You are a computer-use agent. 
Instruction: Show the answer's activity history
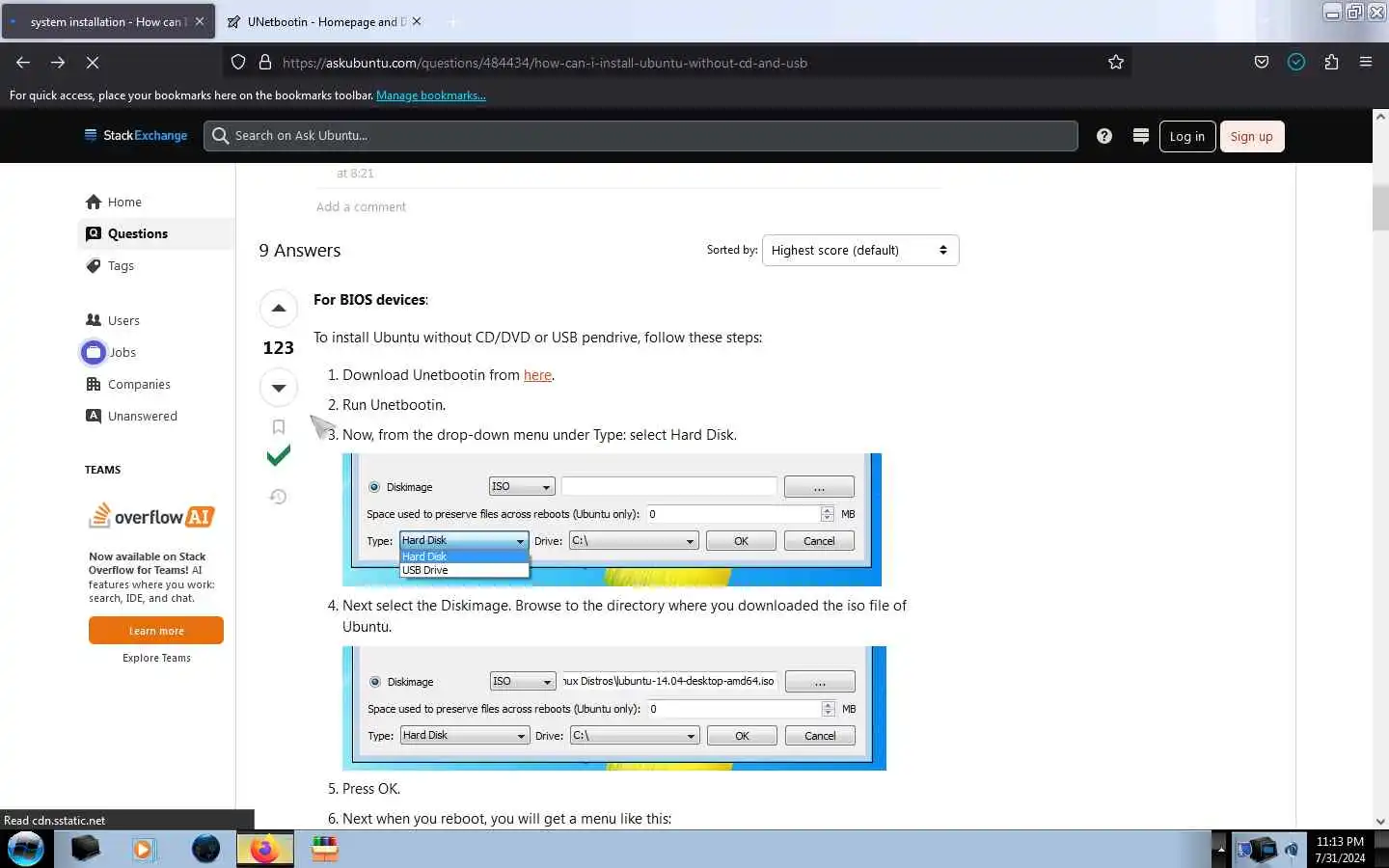pos(278,497)
